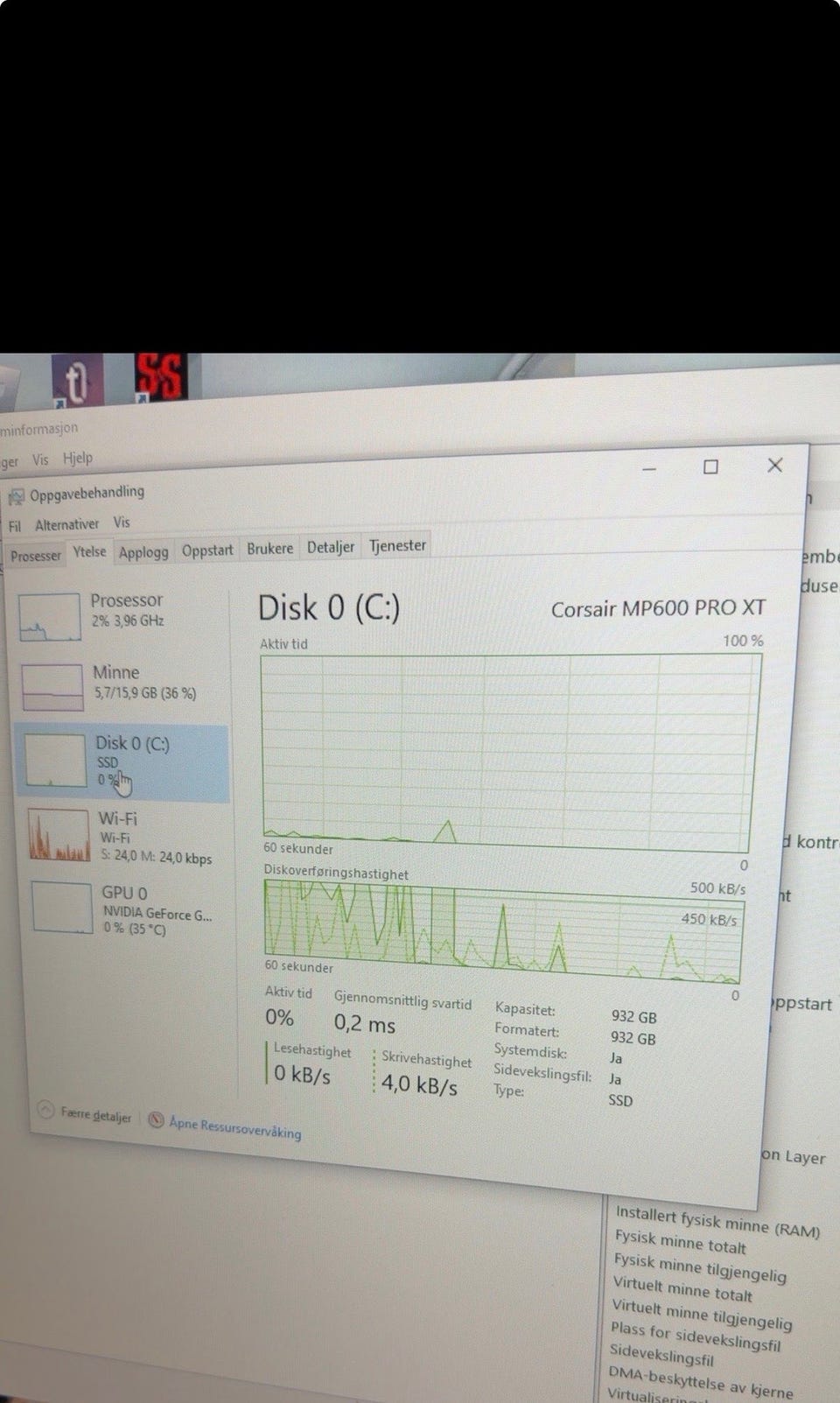The width and height of the screenshot is (840, 1403).
Task: Click the Type value 'SSD'
Action: pyautogui.click(x=620, y=1100)
